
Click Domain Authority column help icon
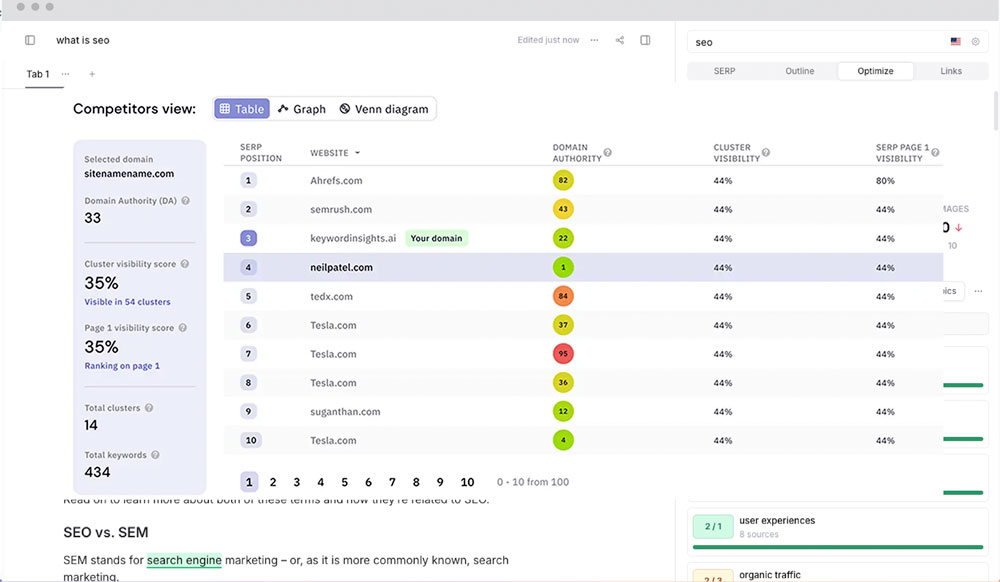tap(608, 152)
